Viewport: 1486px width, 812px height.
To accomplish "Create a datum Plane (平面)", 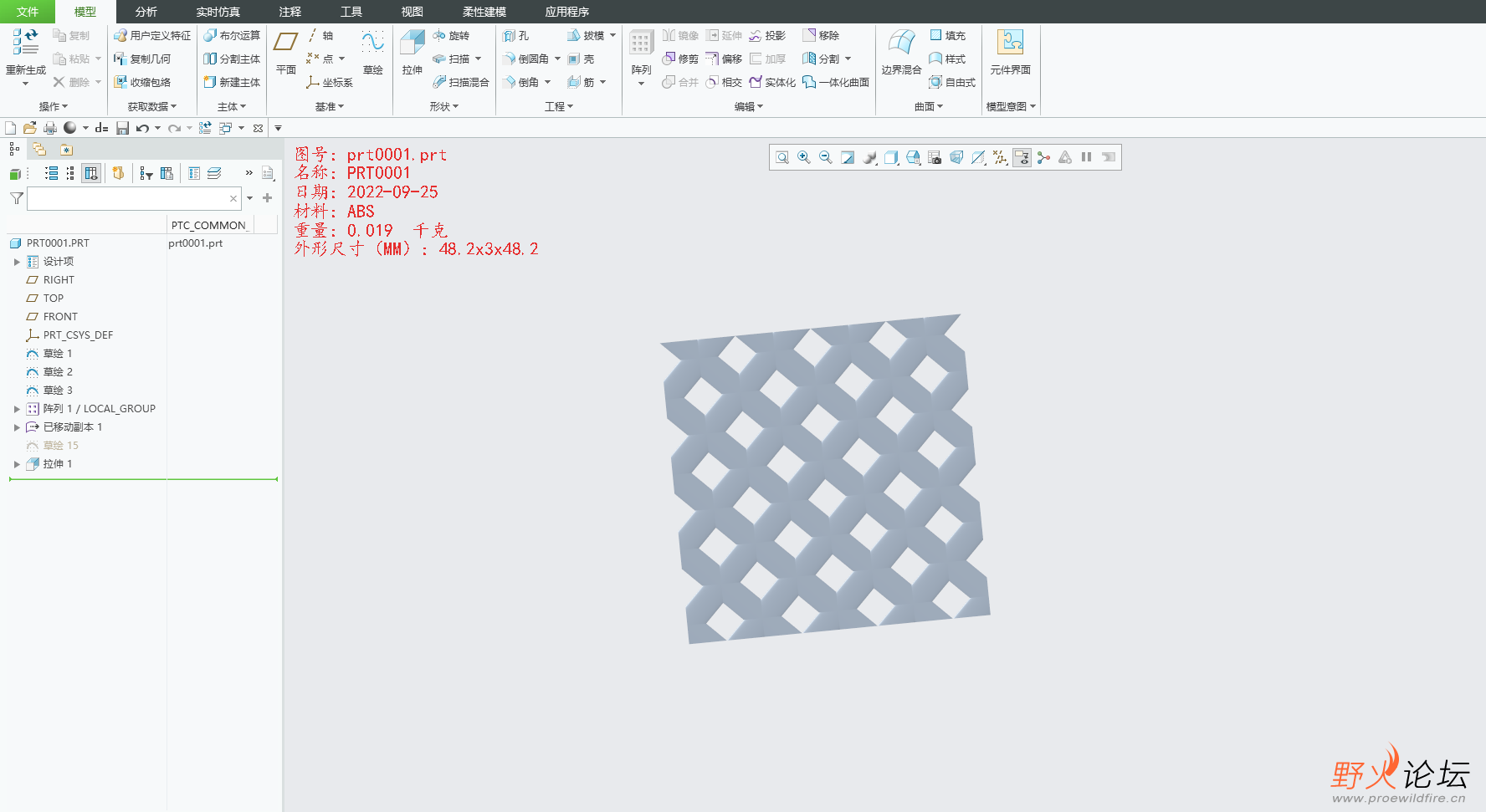I will [286, 52].
